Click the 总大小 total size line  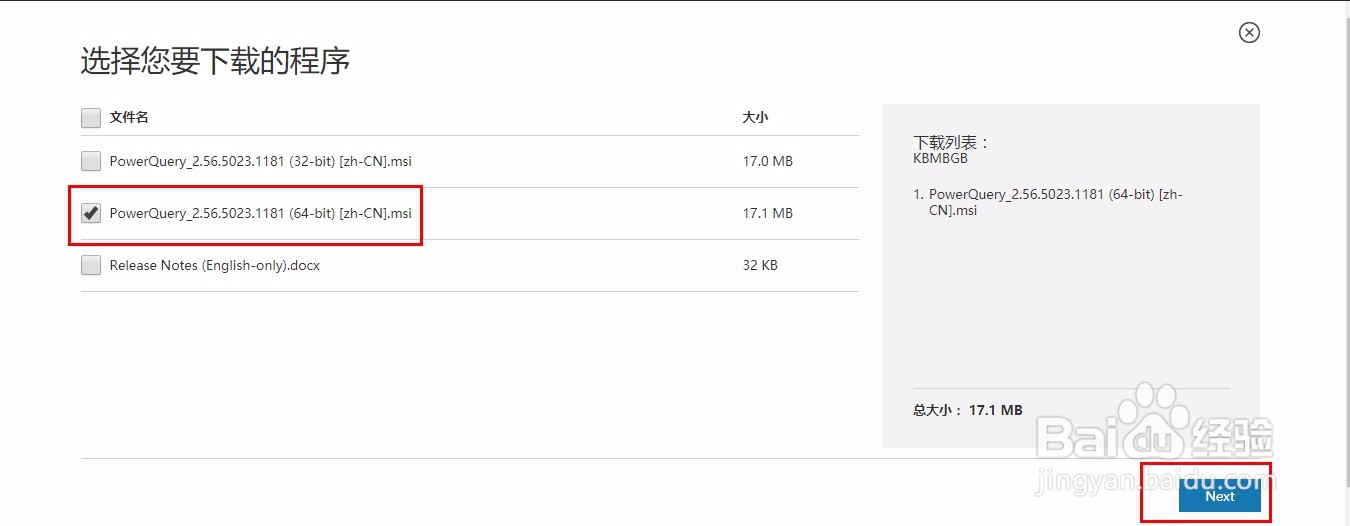967,410
